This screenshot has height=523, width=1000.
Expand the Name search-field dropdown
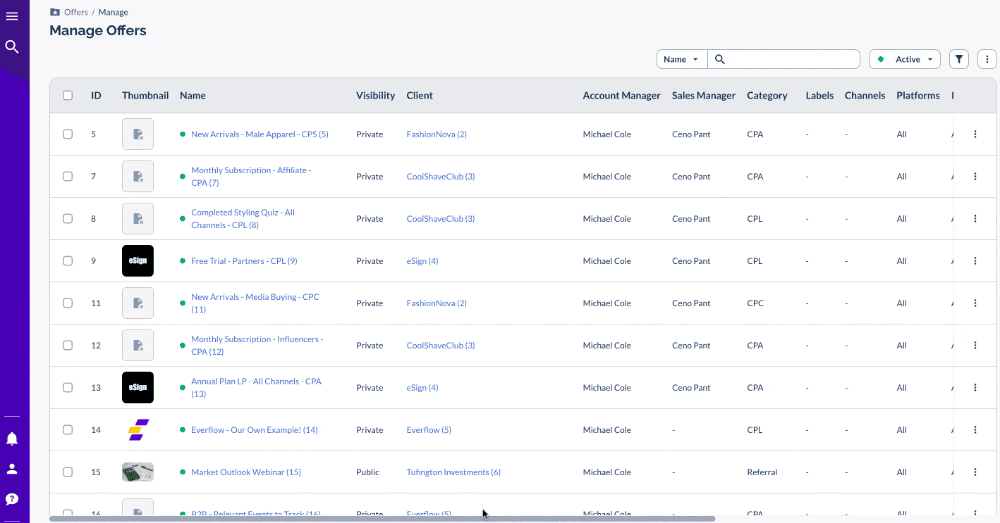681,59
